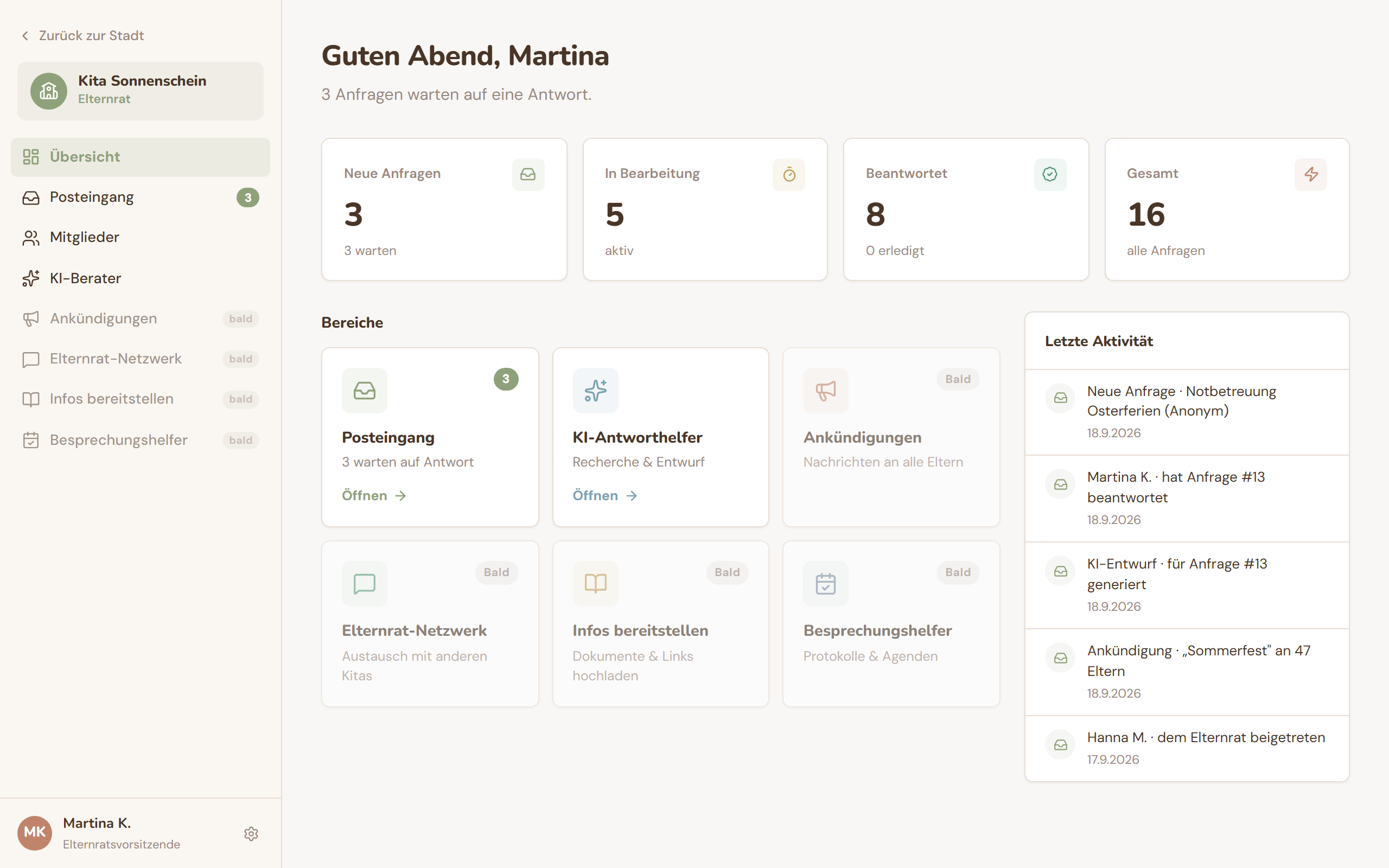Select Übersicht in the sidebar
Screen dimensions: 1389x868
point(141,157)
